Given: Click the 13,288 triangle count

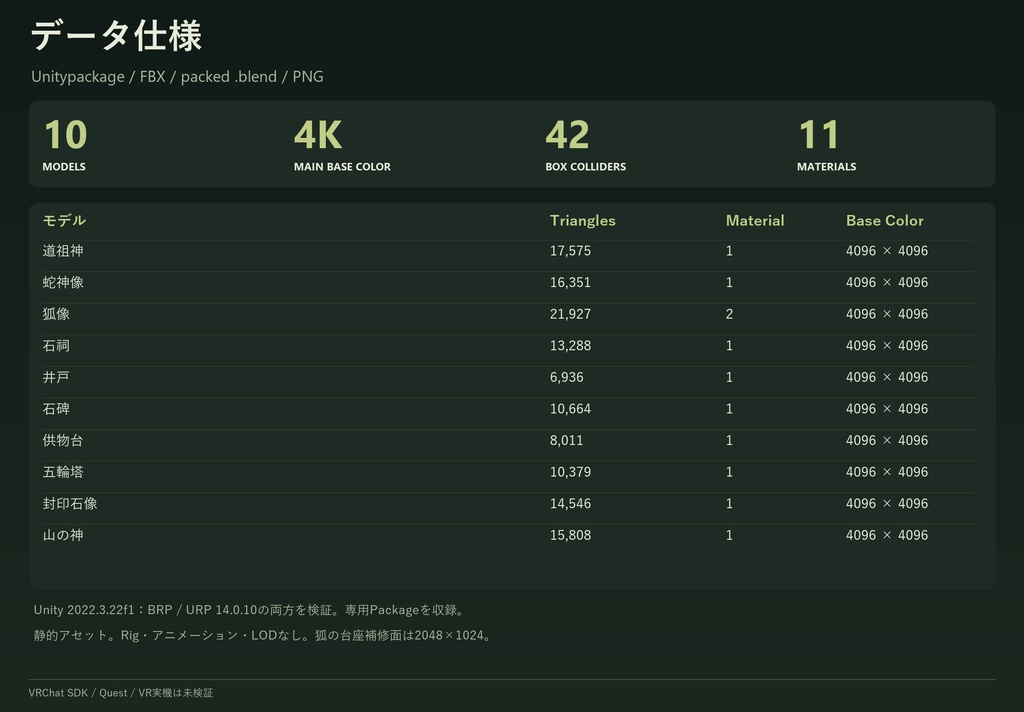Looking at the screenshot, I should (570, 346).
